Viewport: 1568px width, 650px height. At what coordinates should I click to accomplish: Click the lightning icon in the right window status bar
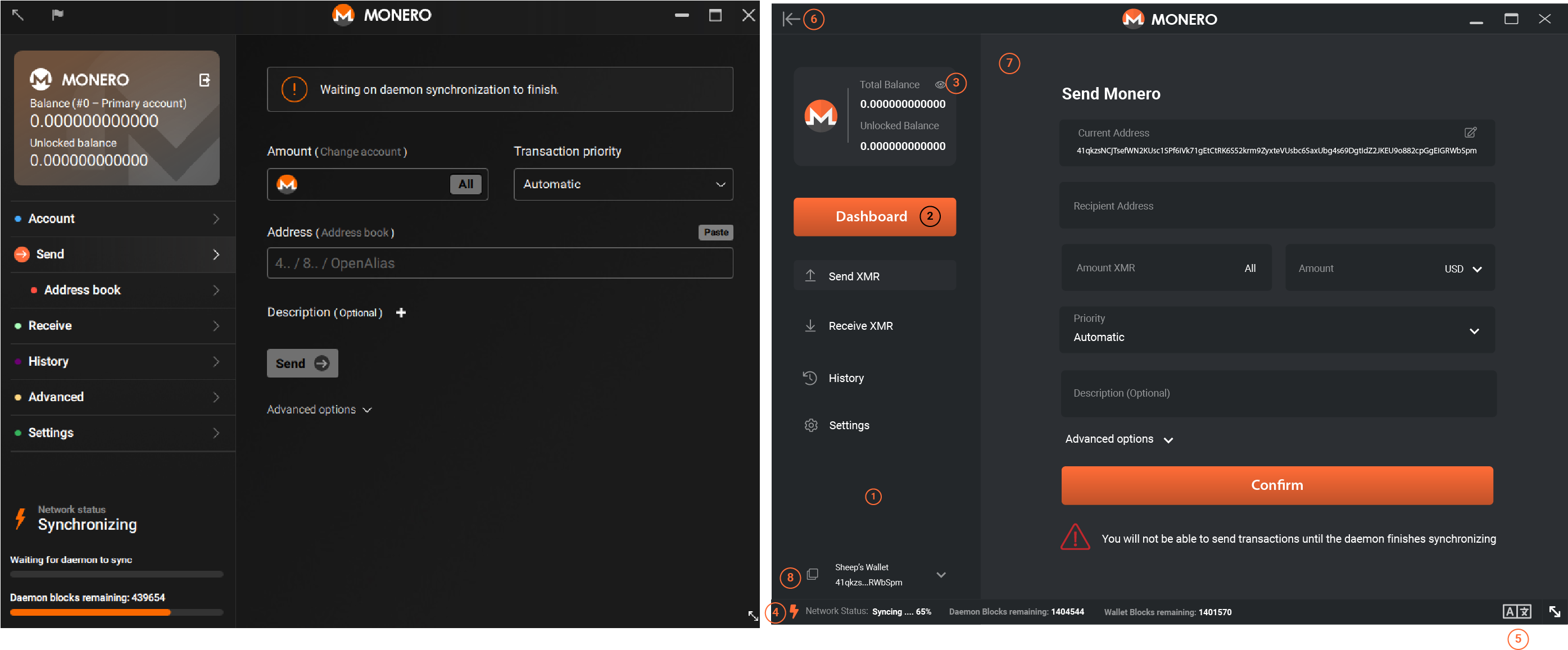[x=794, y=611]
